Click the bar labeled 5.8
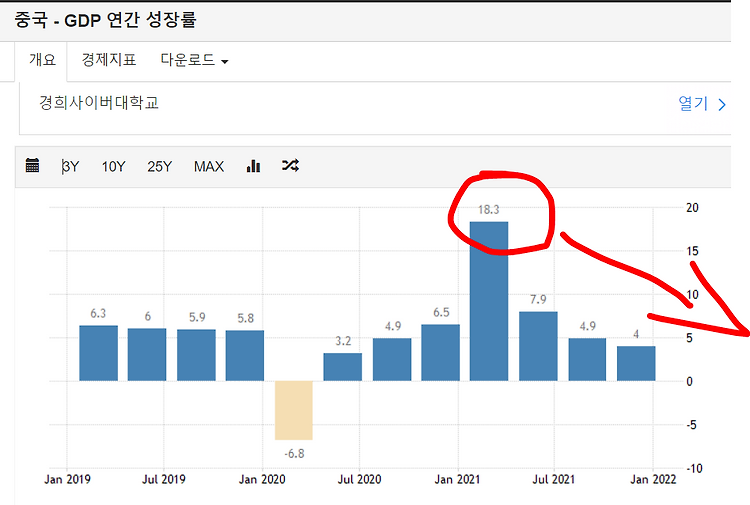 pyautogui.click(x=244, y=355)
